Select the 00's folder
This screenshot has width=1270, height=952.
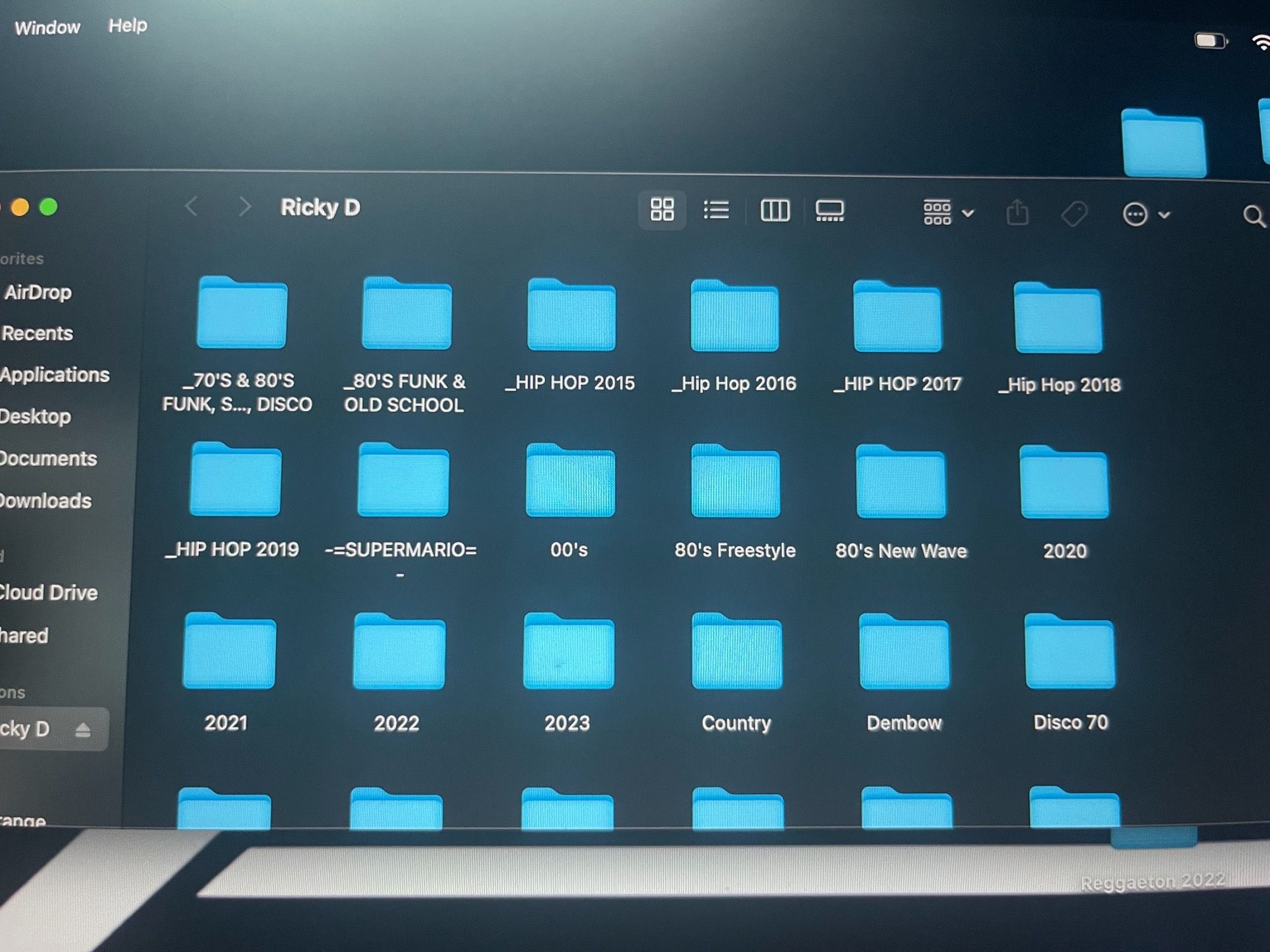coord(570,481)
